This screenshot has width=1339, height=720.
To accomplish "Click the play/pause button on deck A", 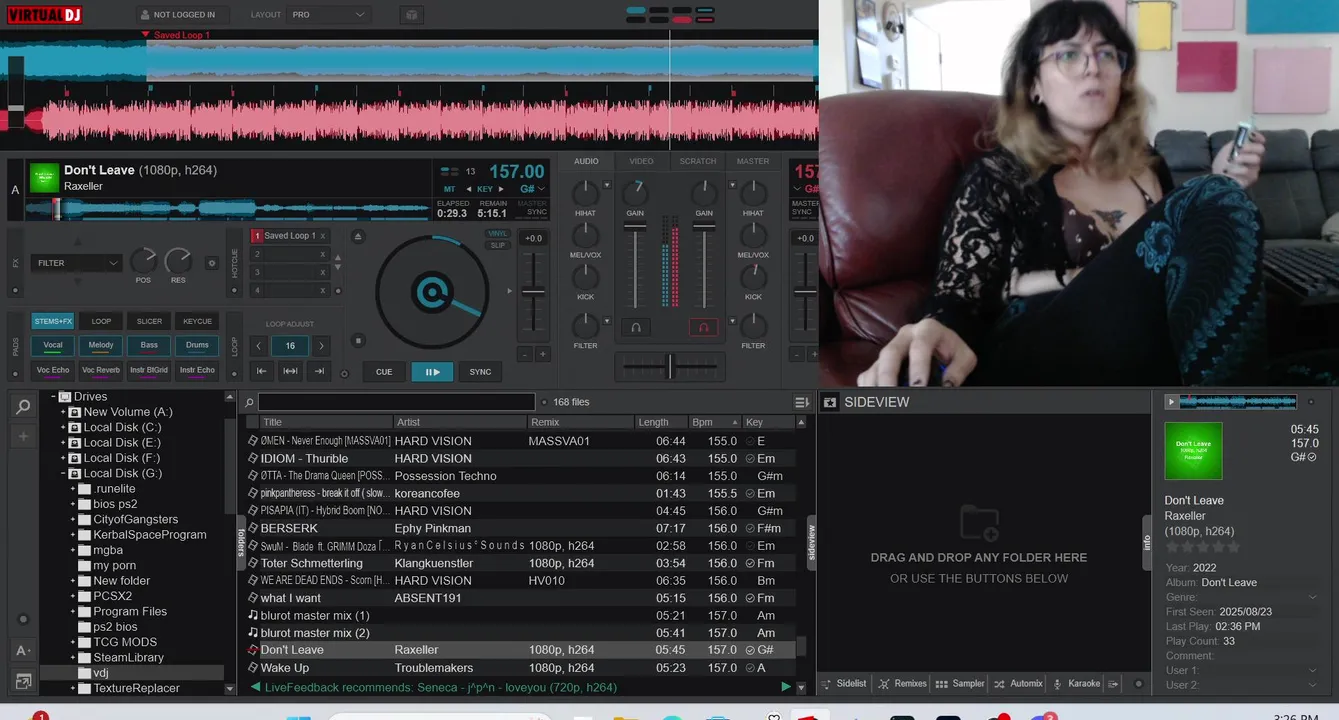I will coord(432,372).
